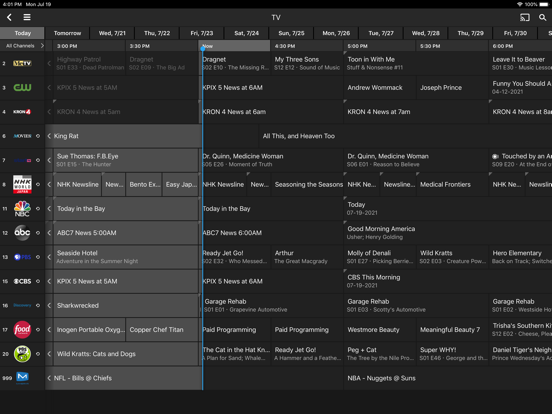Tap the 6:00 PM time header
The image size is (552, 414).
[x=520, y=46]
